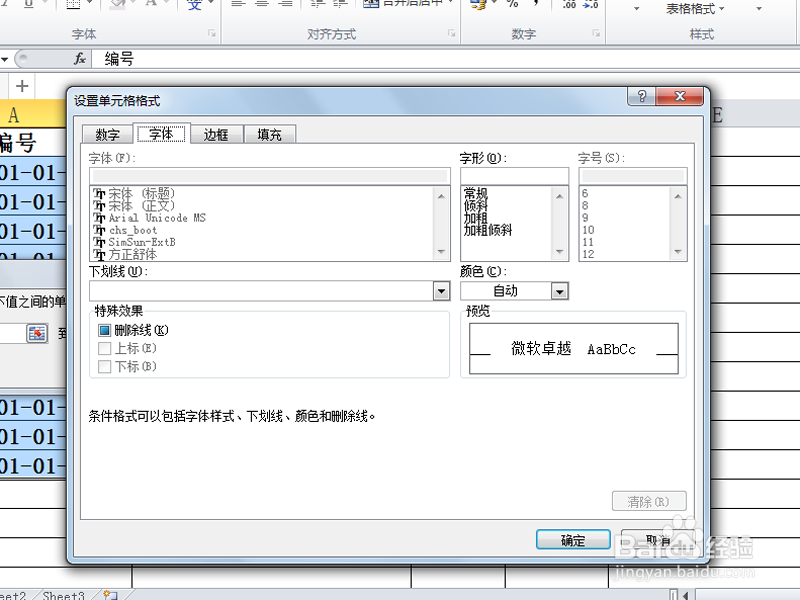Switch to the 字体 tab

[x=161, y=134]
